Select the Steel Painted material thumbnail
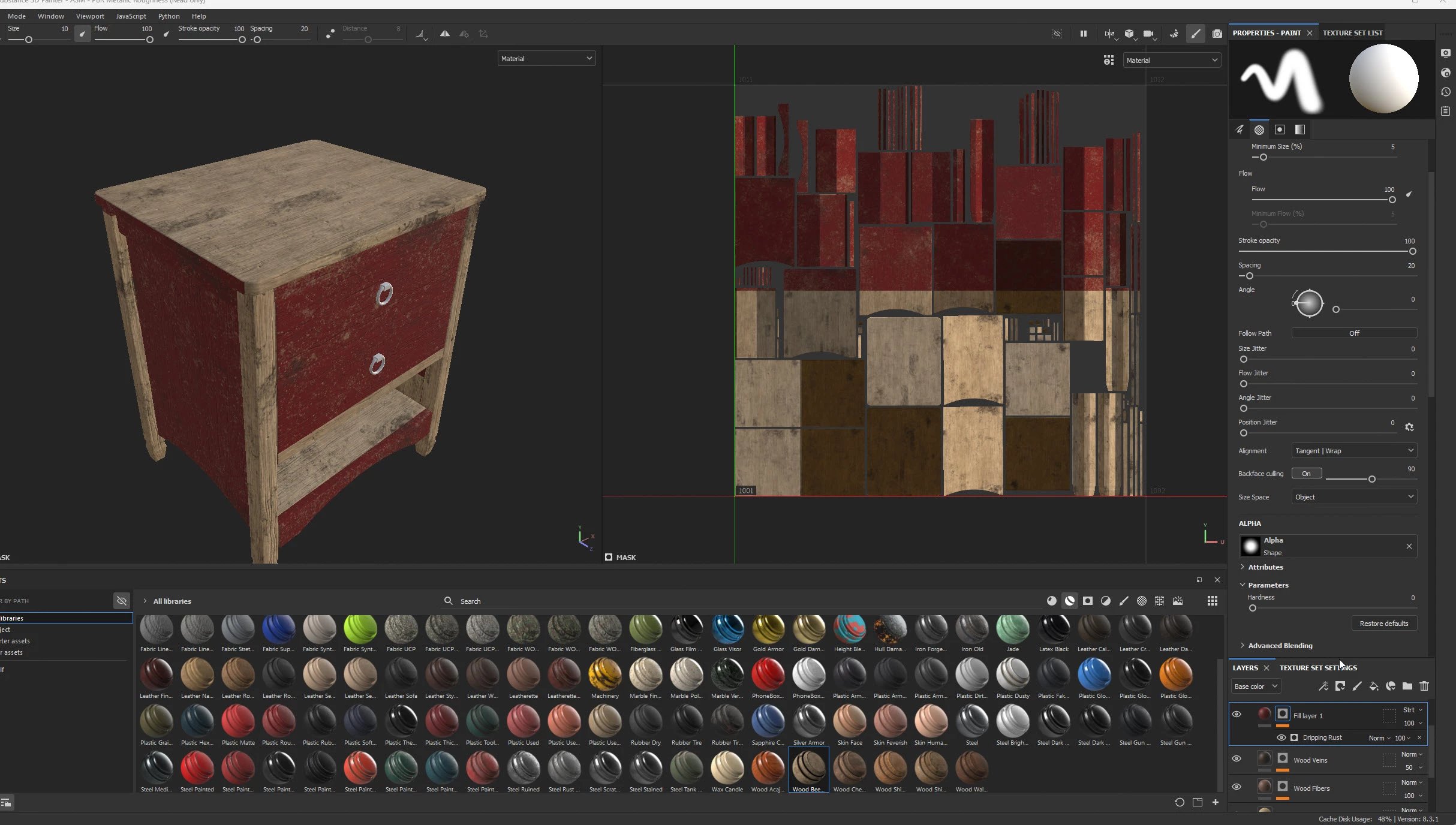 (x=197, y=767)
